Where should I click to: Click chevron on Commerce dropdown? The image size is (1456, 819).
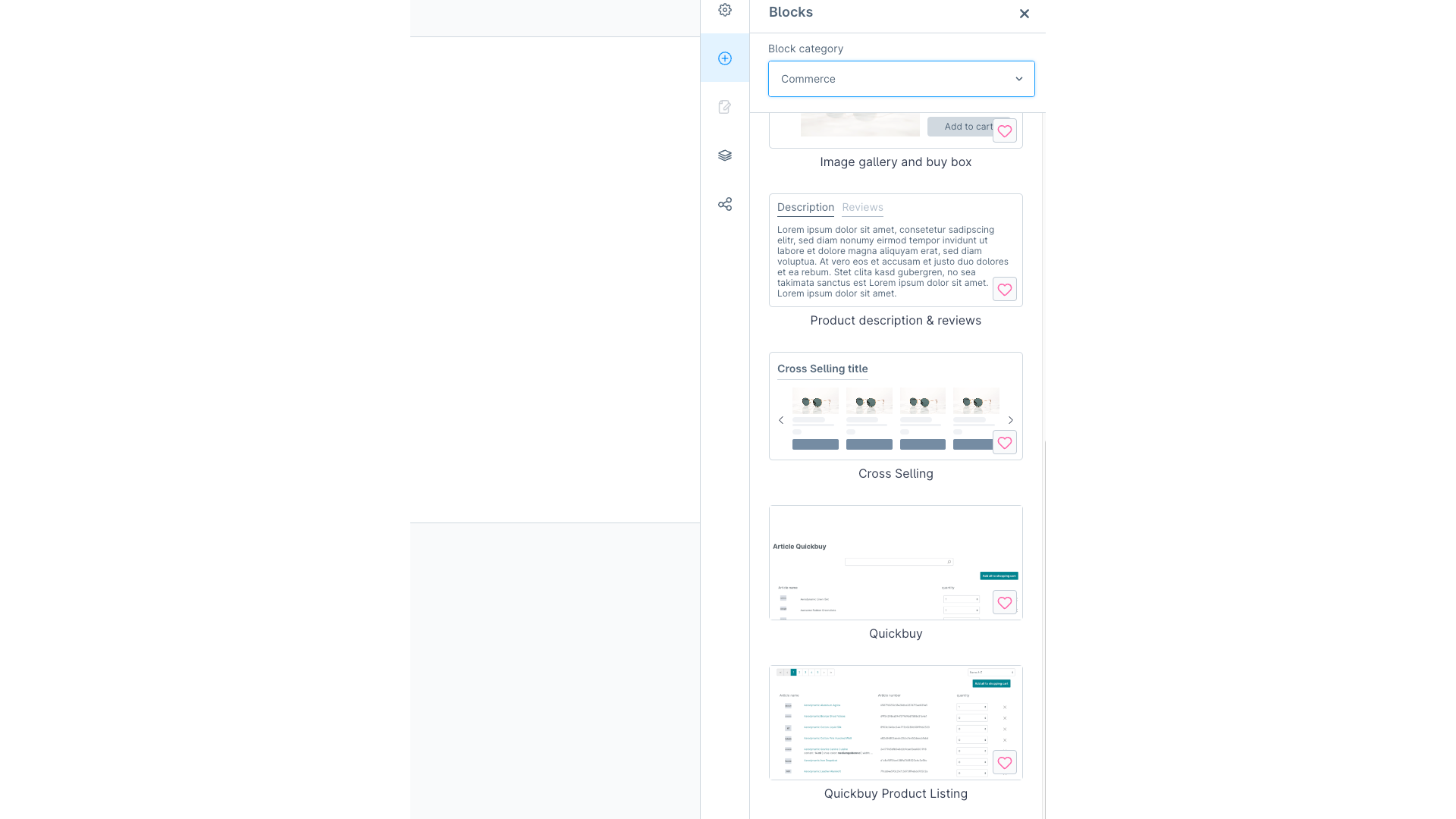[x=1019, y=77]
